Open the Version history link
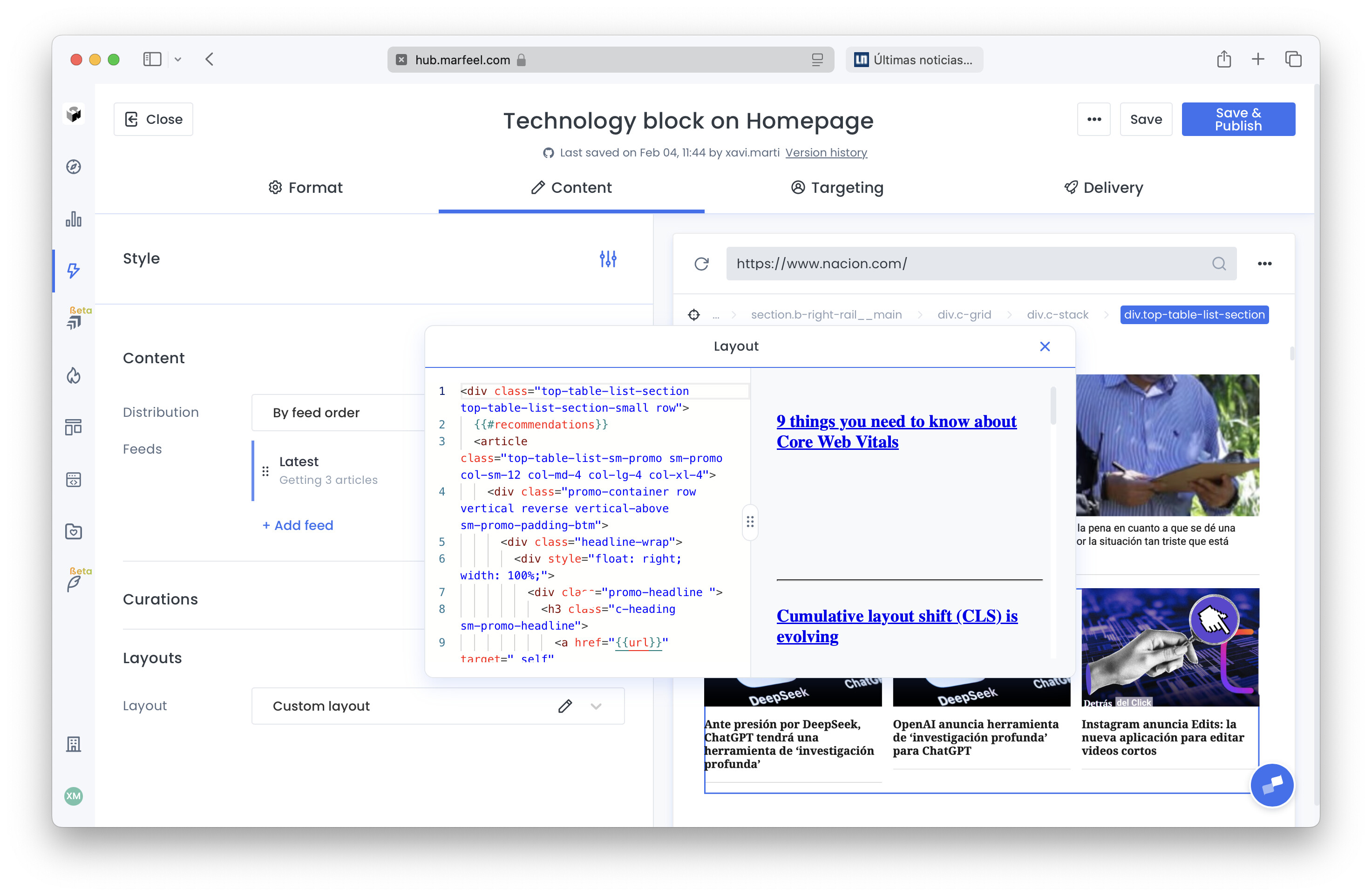The image size is (1372, 896). coord(826,153)
